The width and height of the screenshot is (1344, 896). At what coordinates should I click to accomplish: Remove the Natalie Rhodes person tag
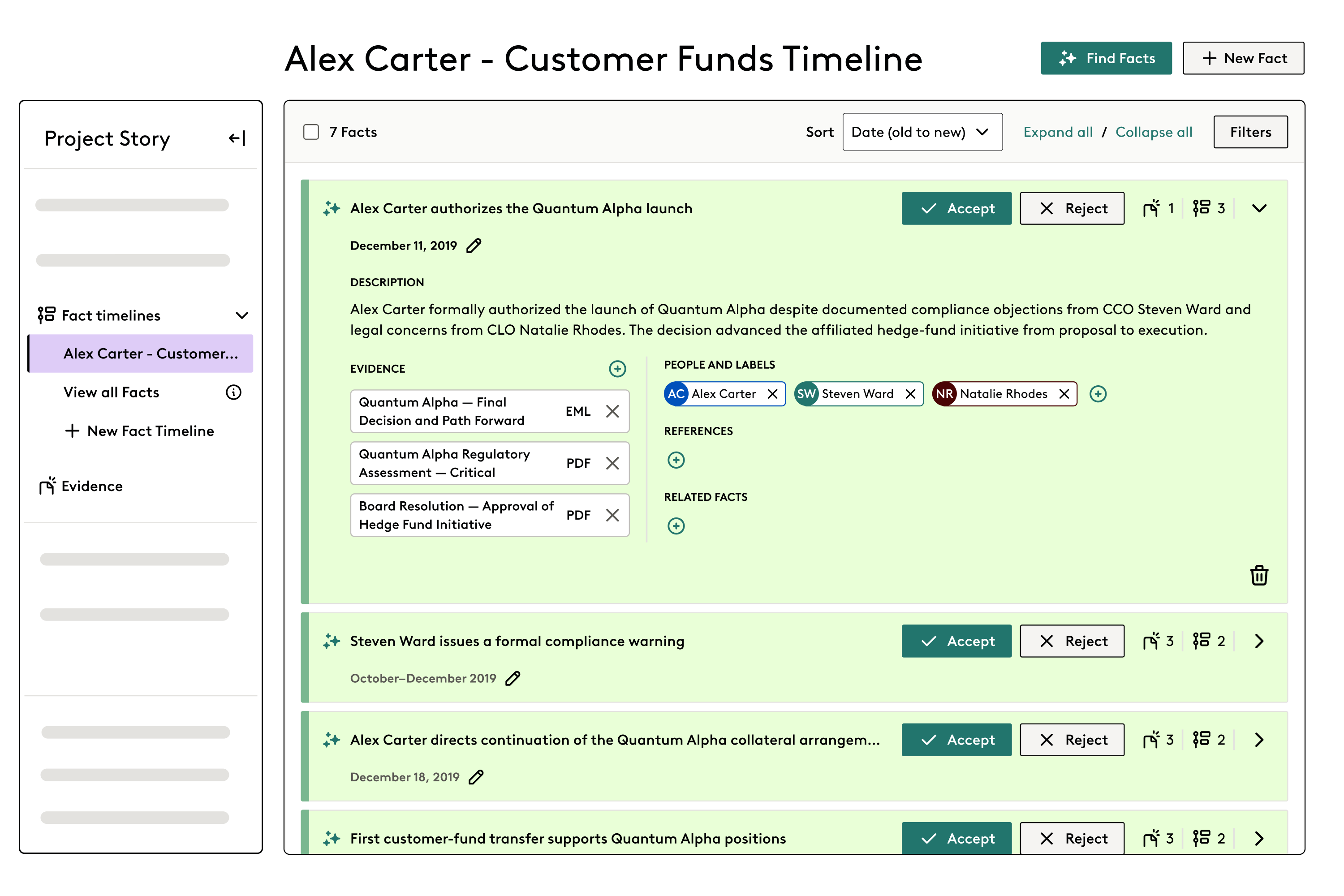click(1064, 394)
